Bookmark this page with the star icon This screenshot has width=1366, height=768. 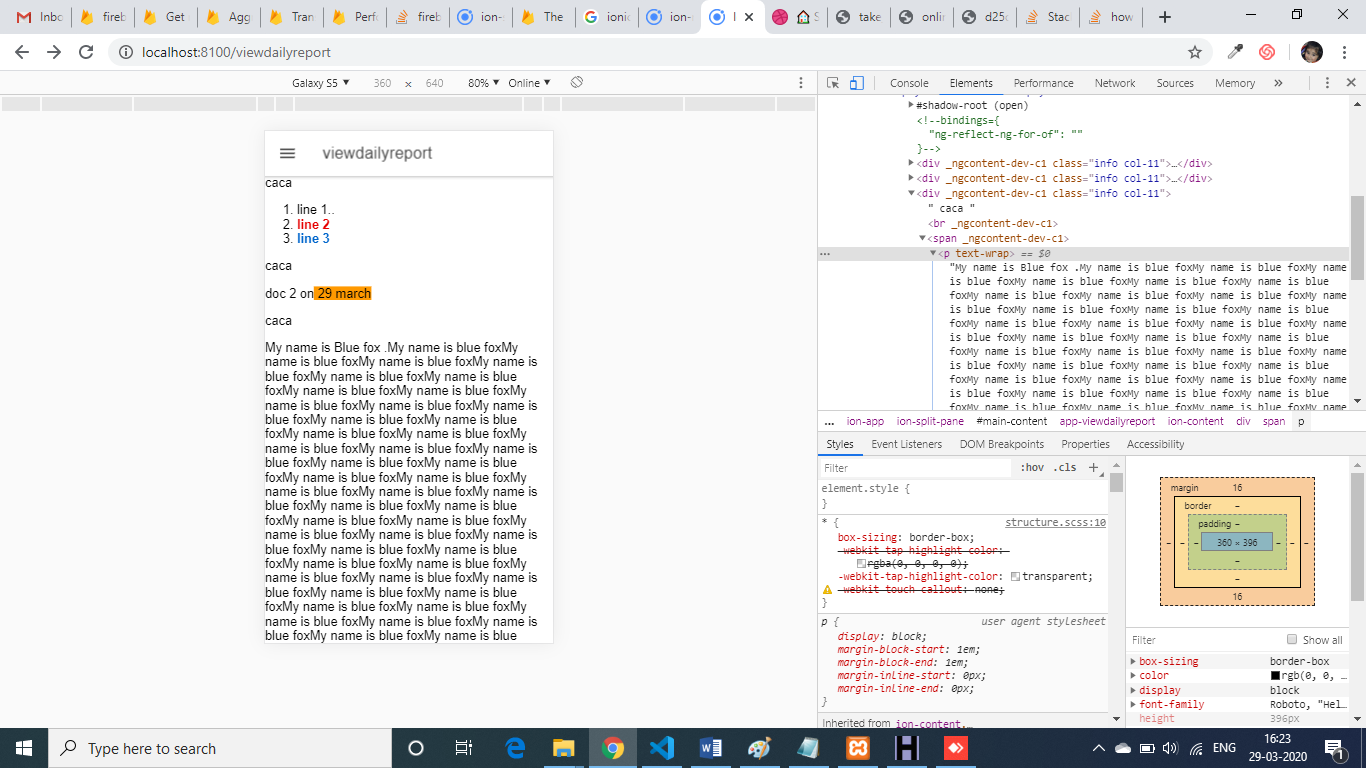[1194, 52]
